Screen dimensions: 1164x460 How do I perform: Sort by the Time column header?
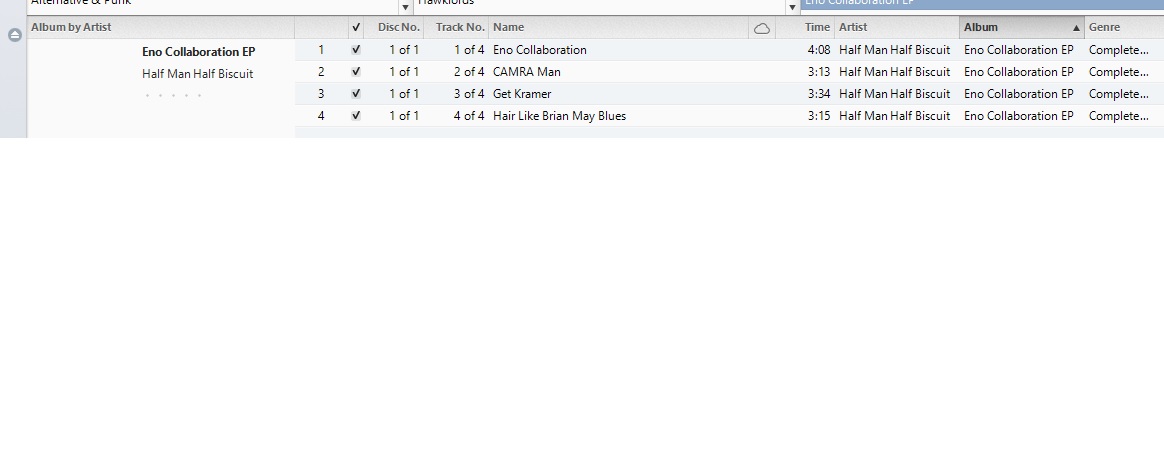805,27
